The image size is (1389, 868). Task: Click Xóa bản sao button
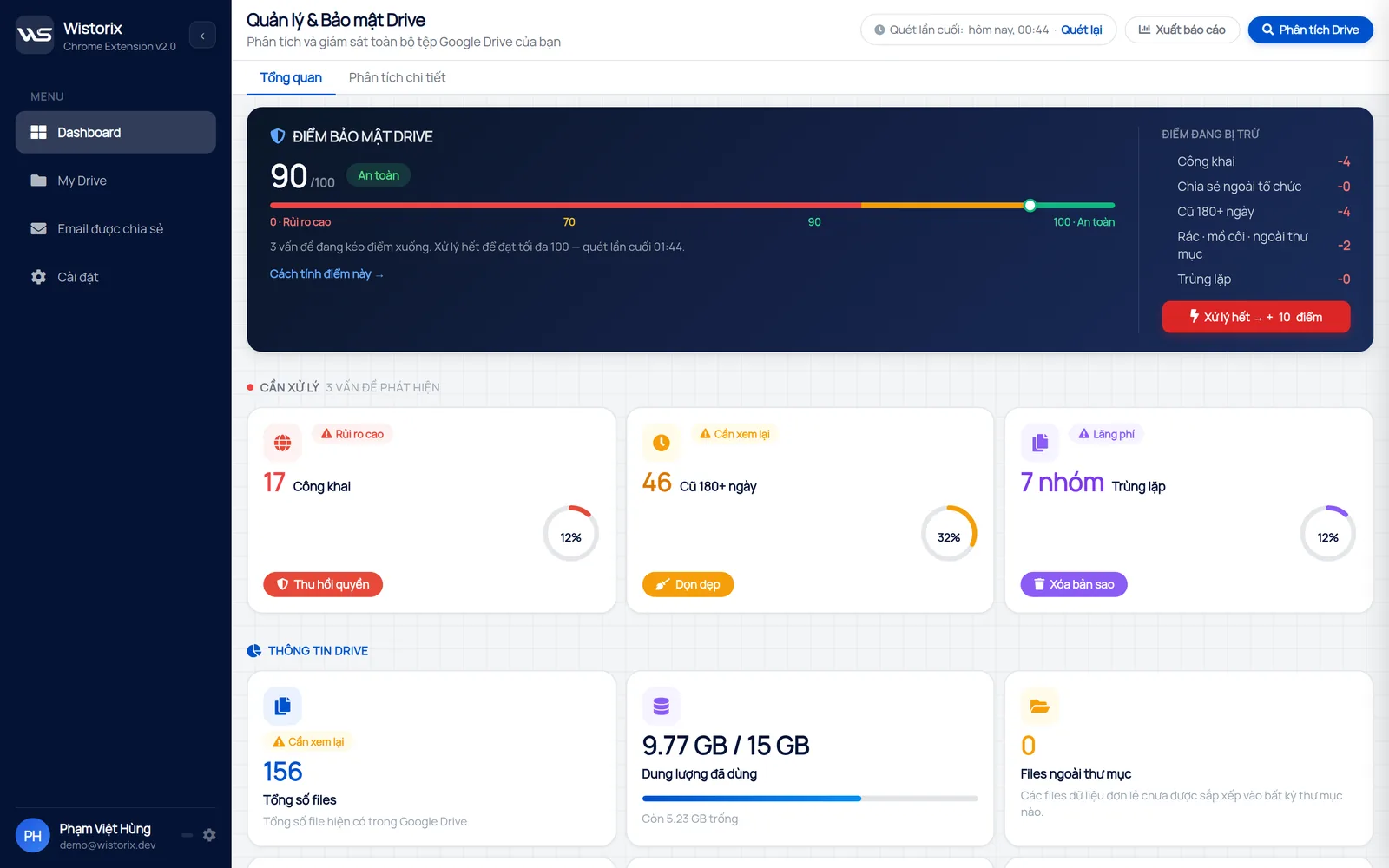pyautogui.click(x=1074, y=584)
